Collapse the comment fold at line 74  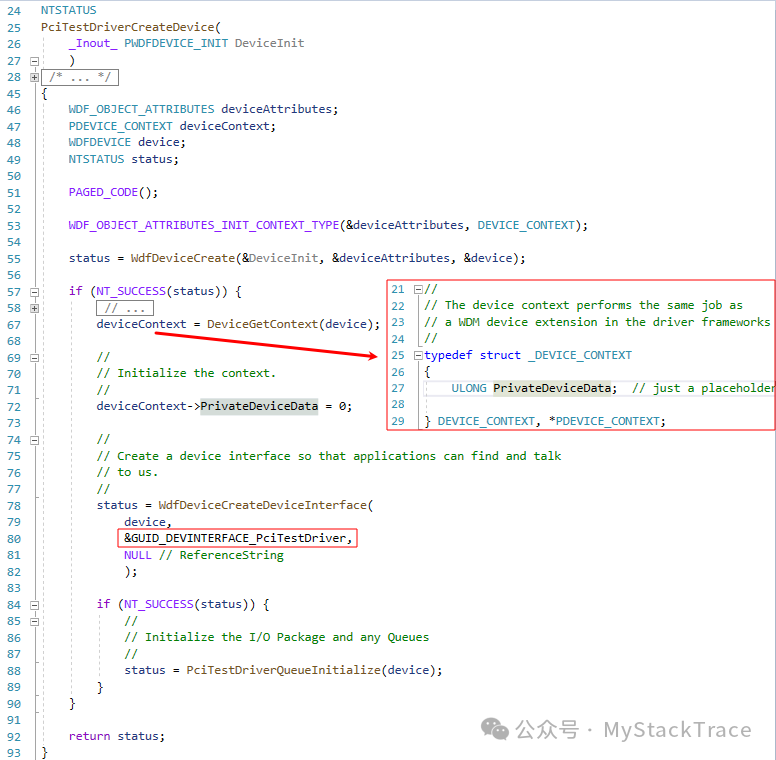coord(34,440)
